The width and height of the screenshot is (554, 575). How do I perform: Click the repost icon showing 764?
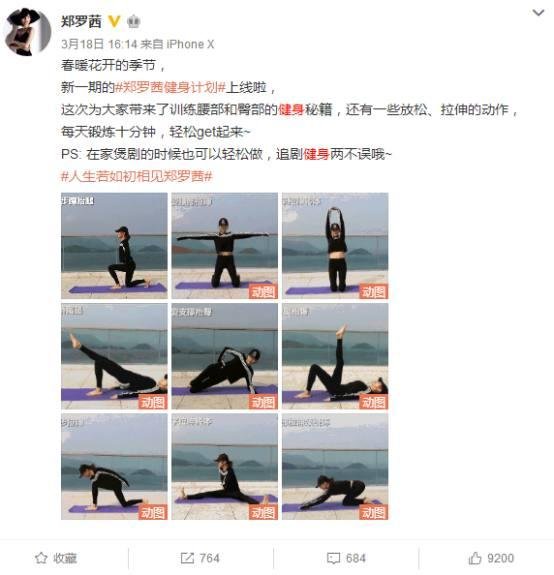tap(187, 558)
